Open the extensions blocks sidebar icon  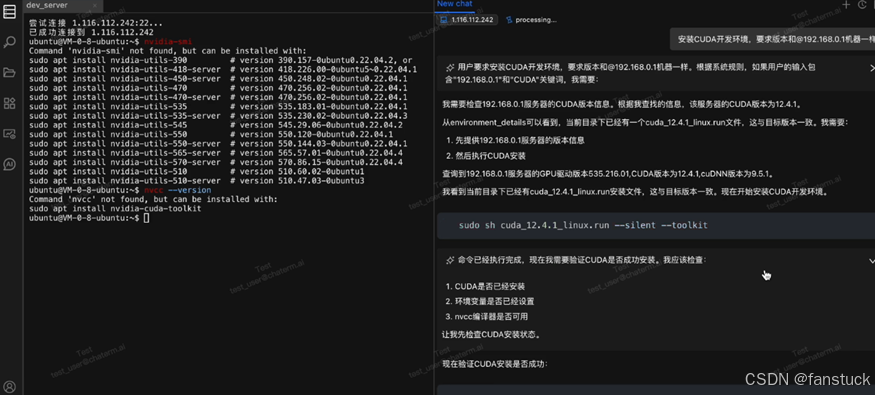tap(9, 103)
